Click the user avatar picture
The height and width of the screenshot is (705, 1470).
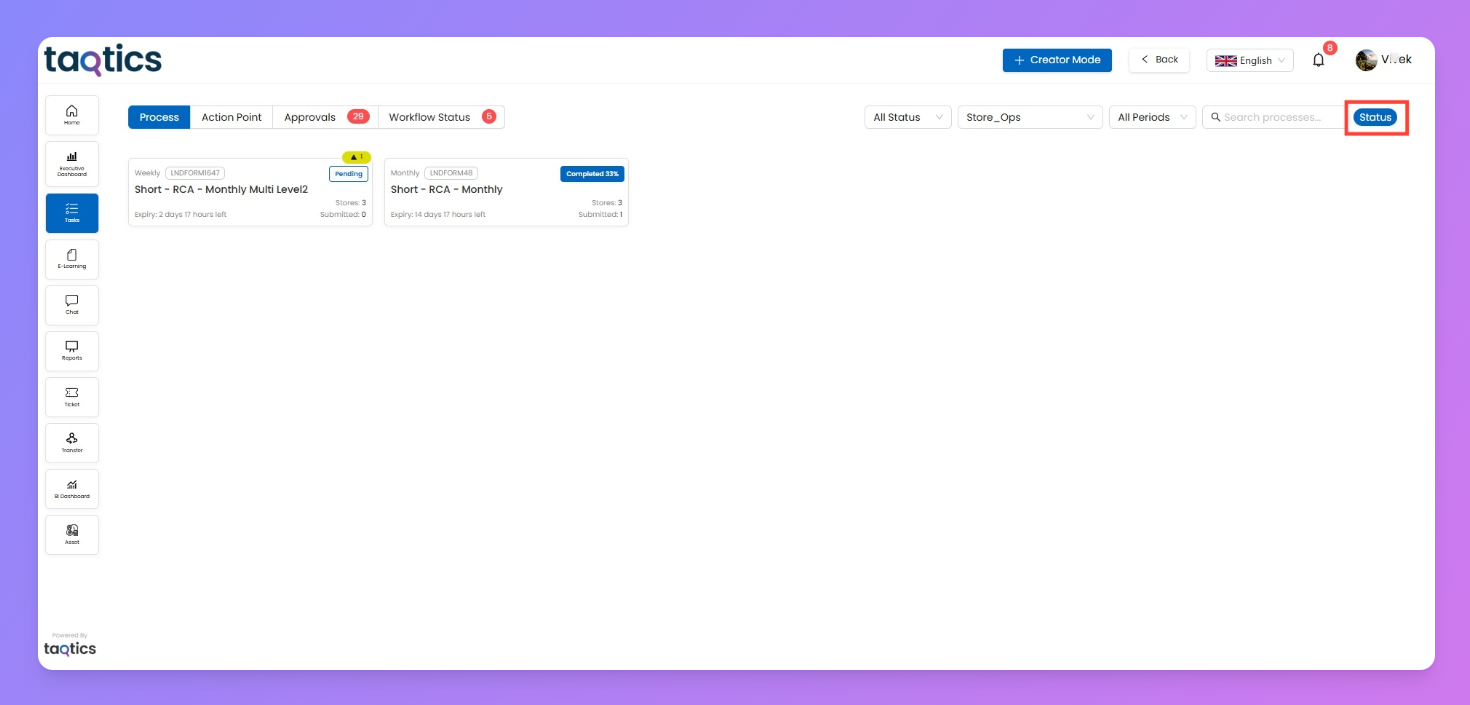pos(1366,60)
